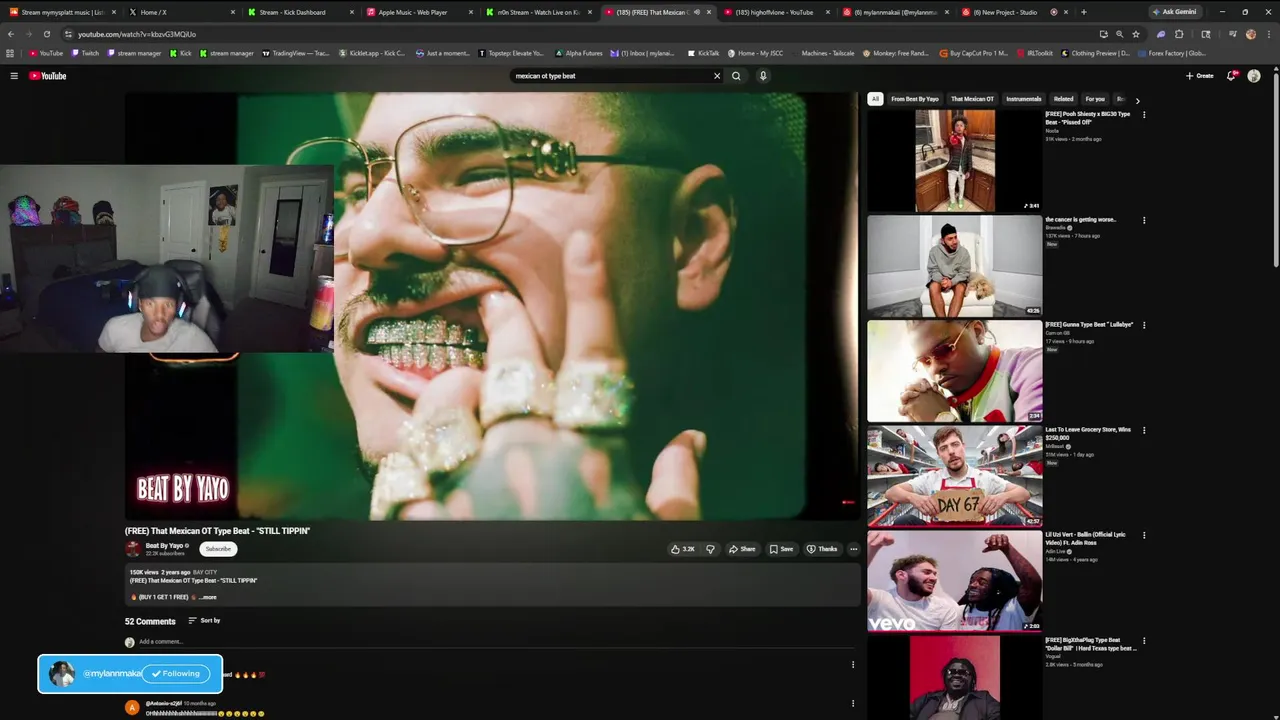
Task: Clear the search box with X icon
Action: tap(716, 76)
